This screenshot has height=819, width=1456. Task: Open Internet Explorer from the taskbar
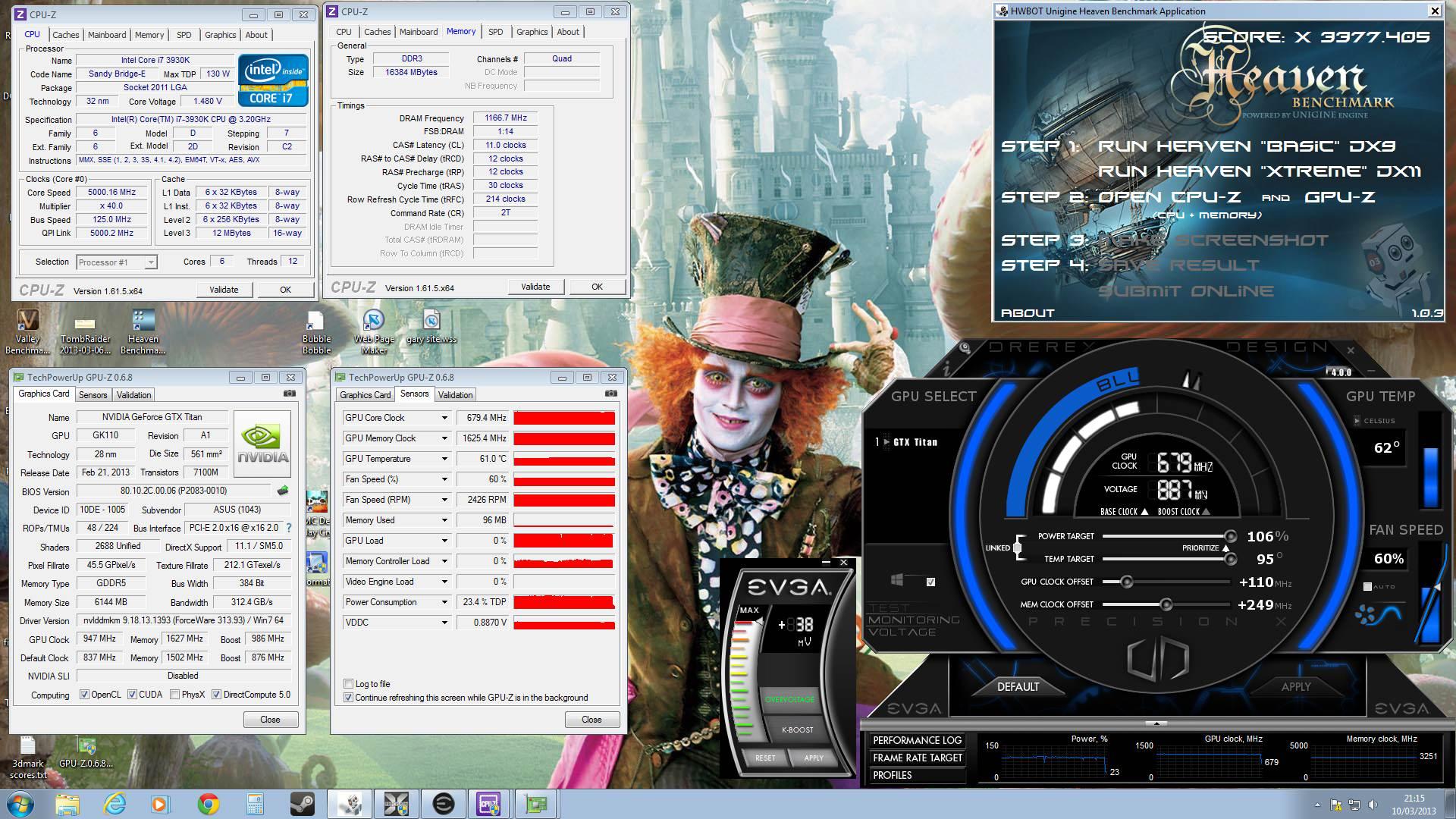pyautogui.click(x=115, y=804)
